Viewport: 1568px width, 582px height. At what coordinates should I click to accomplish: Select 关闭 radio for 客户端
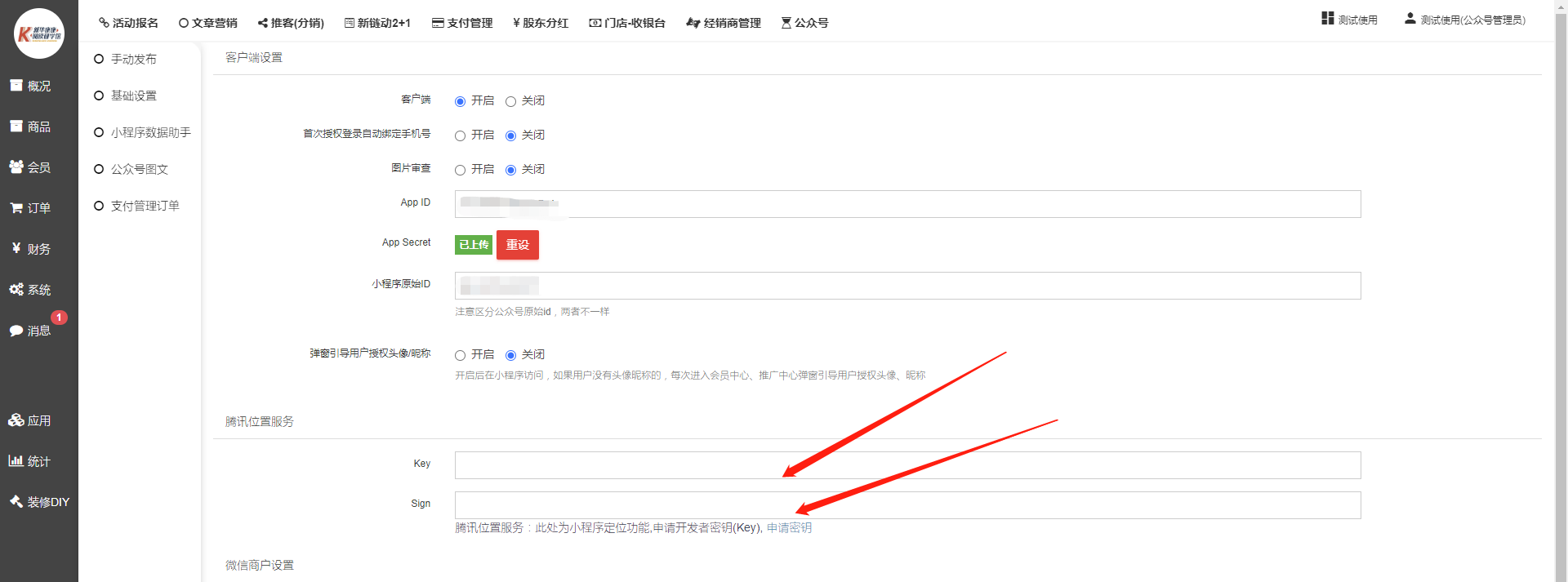(510, 101)
